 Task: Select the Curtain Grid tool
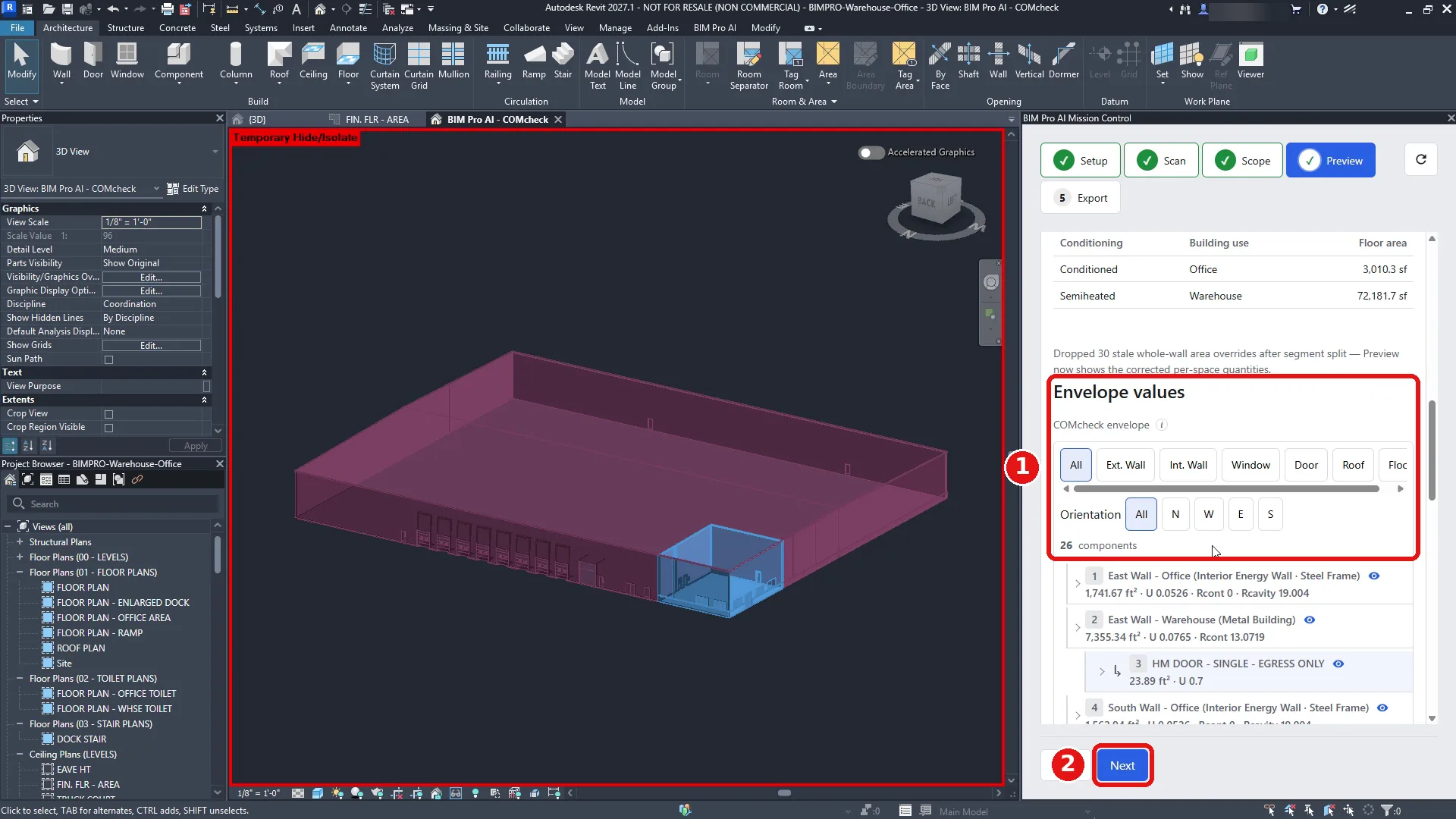(x=419, y=65)
